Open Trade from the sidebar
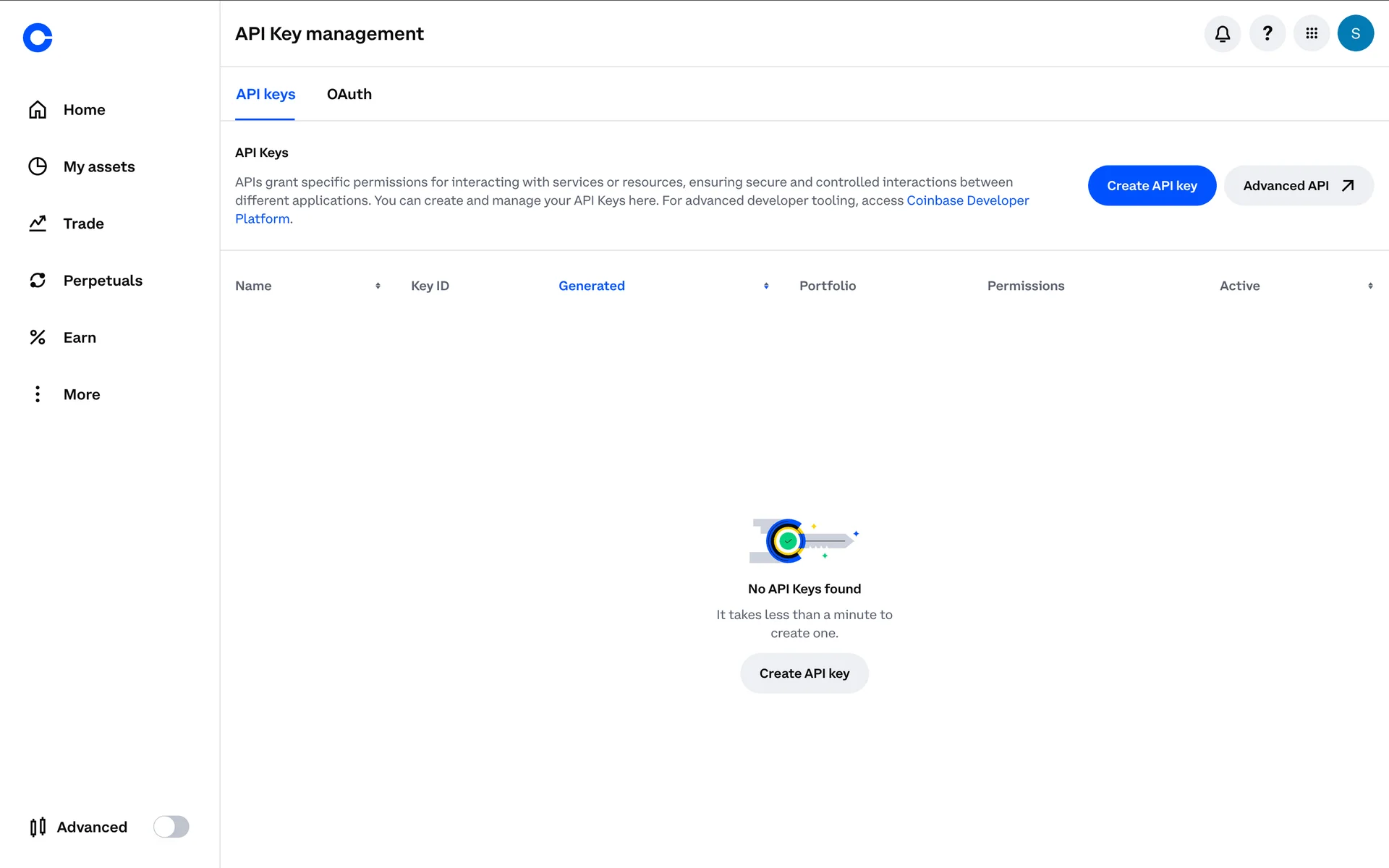The height and width of the screenshot is (868, 1389). pyautogui.click(x=83, y=224)
